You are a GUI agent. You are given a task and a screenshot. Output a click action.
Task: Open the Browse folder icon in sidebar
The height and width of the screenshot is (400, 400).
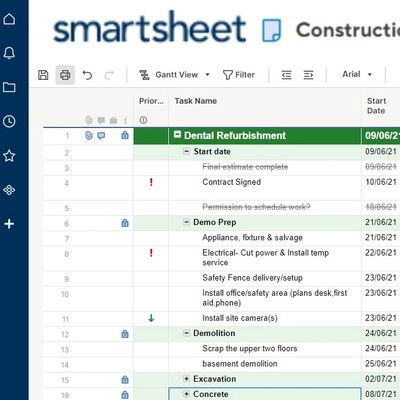[9, 87]
